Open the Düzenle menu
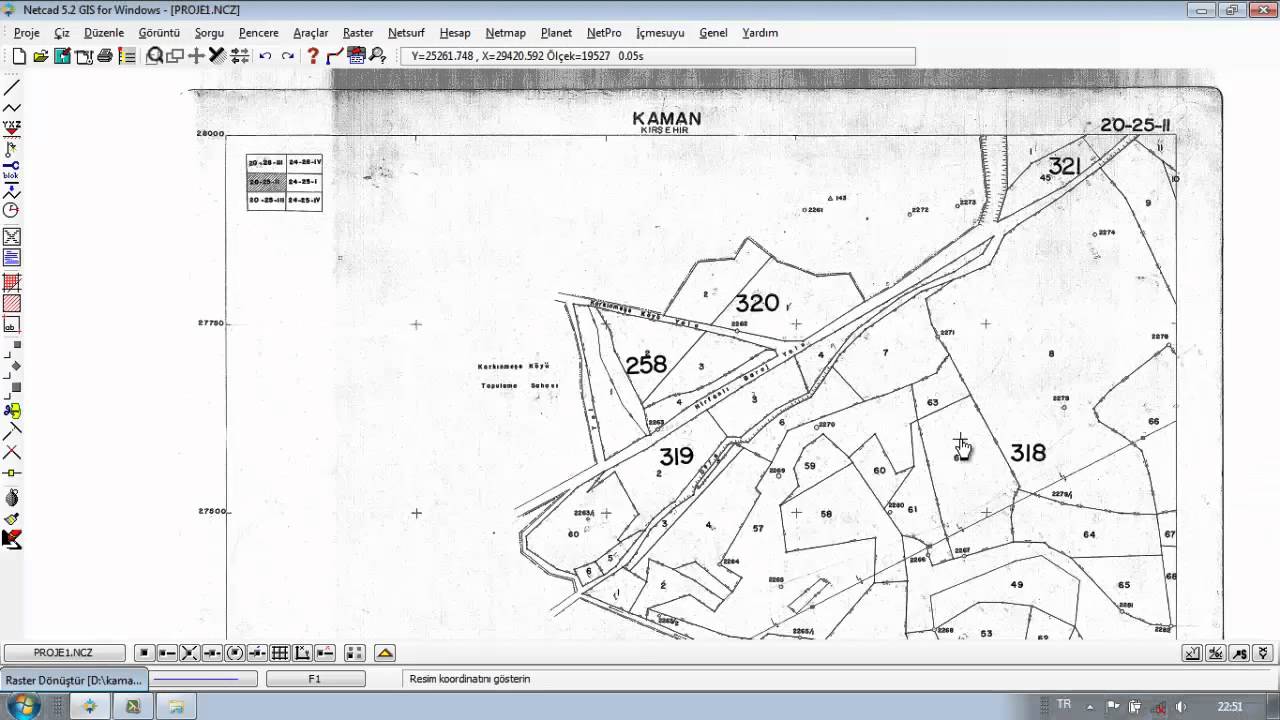This screenshot has height=720, width=1280. coord(104,33)
